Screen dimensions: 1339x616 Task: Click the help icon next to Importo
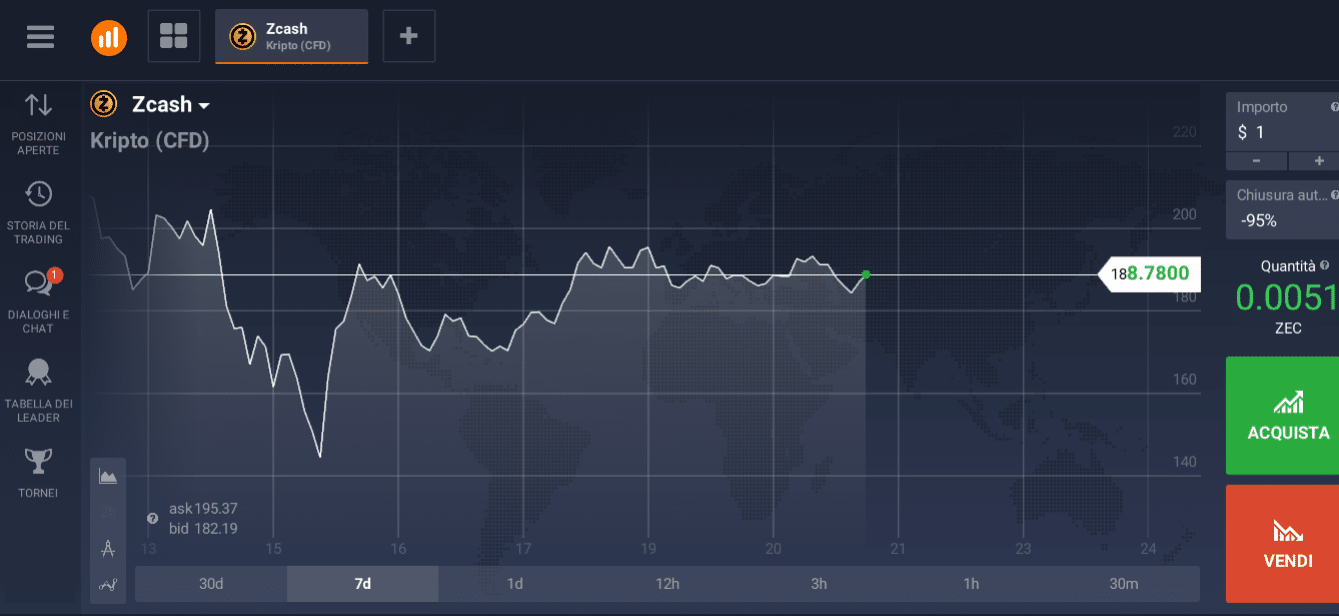tap(1334, 107)
